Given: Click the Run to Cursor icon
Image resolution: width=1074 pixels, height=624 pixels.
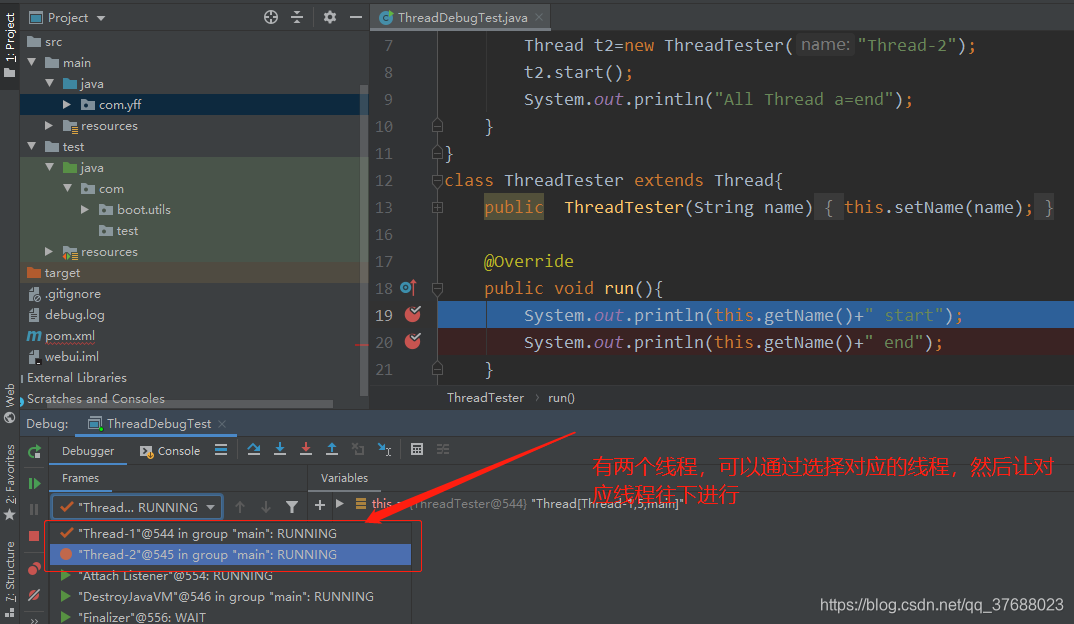Looking at the screenshot, I should click(x=384, y=449).
